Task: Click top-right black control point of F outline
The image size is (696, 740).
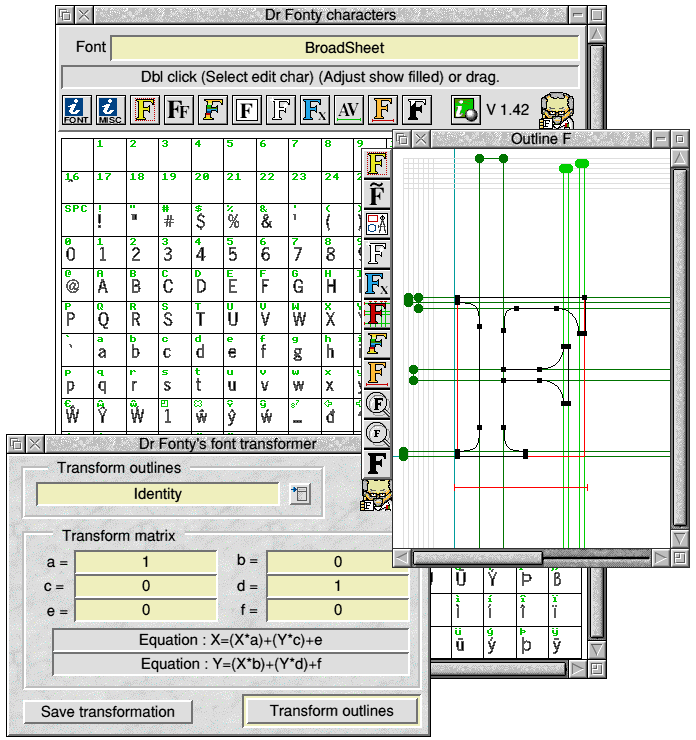Action: pos(584,298)
